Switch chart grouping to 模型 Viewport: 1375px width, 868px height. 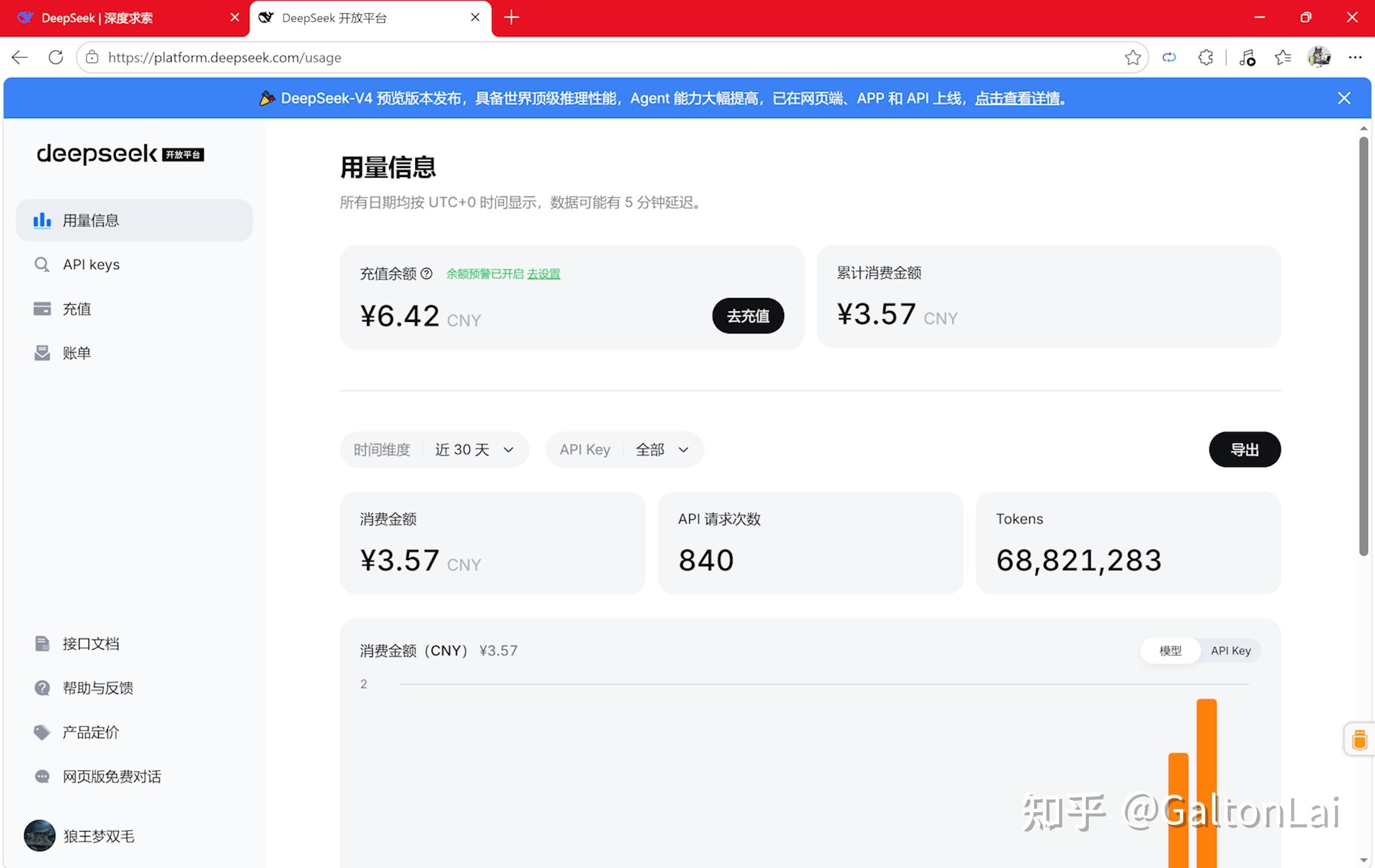(x=1170, y=650)
